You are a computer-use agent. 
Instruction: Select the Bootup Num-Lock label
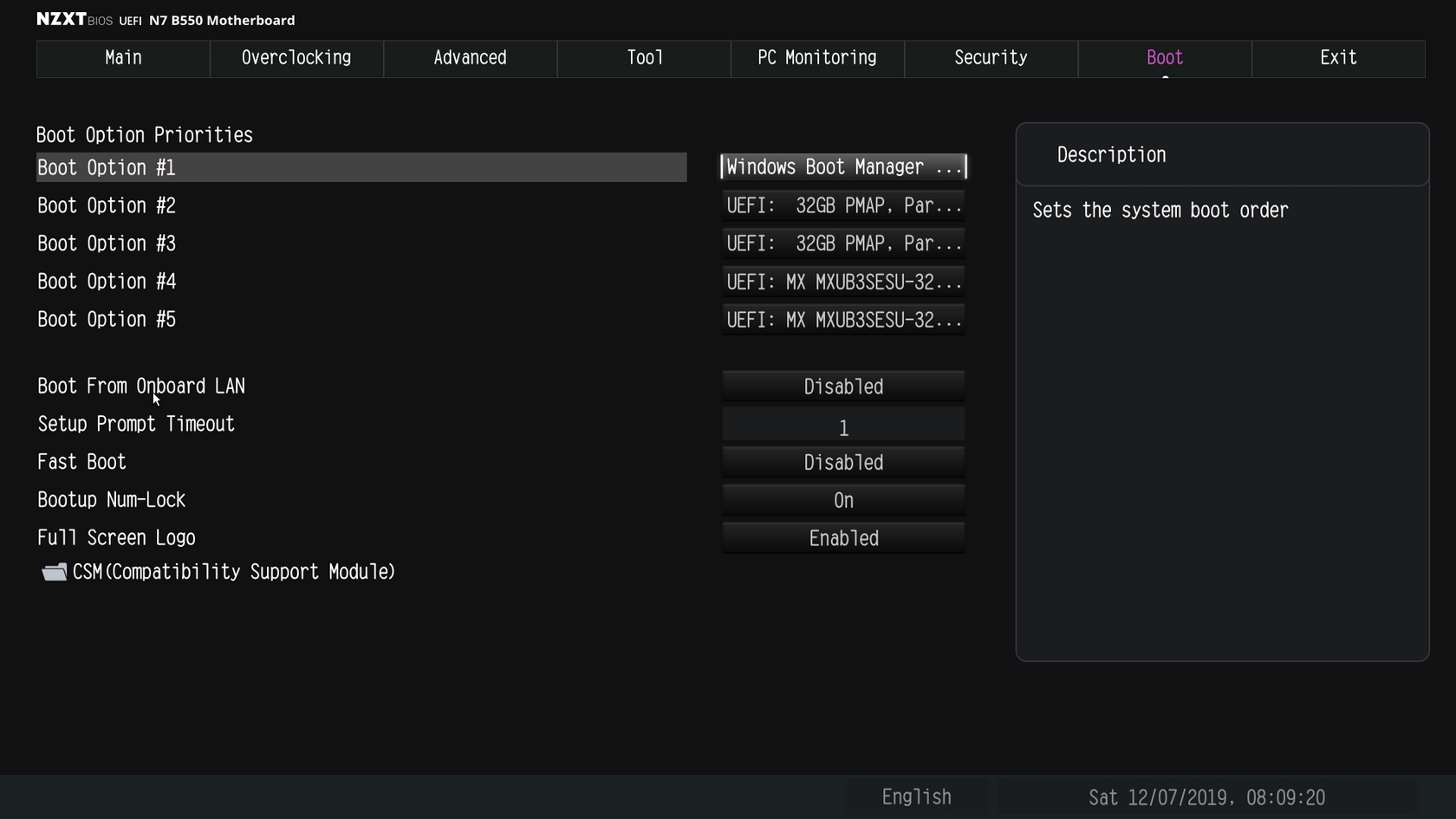111,501
